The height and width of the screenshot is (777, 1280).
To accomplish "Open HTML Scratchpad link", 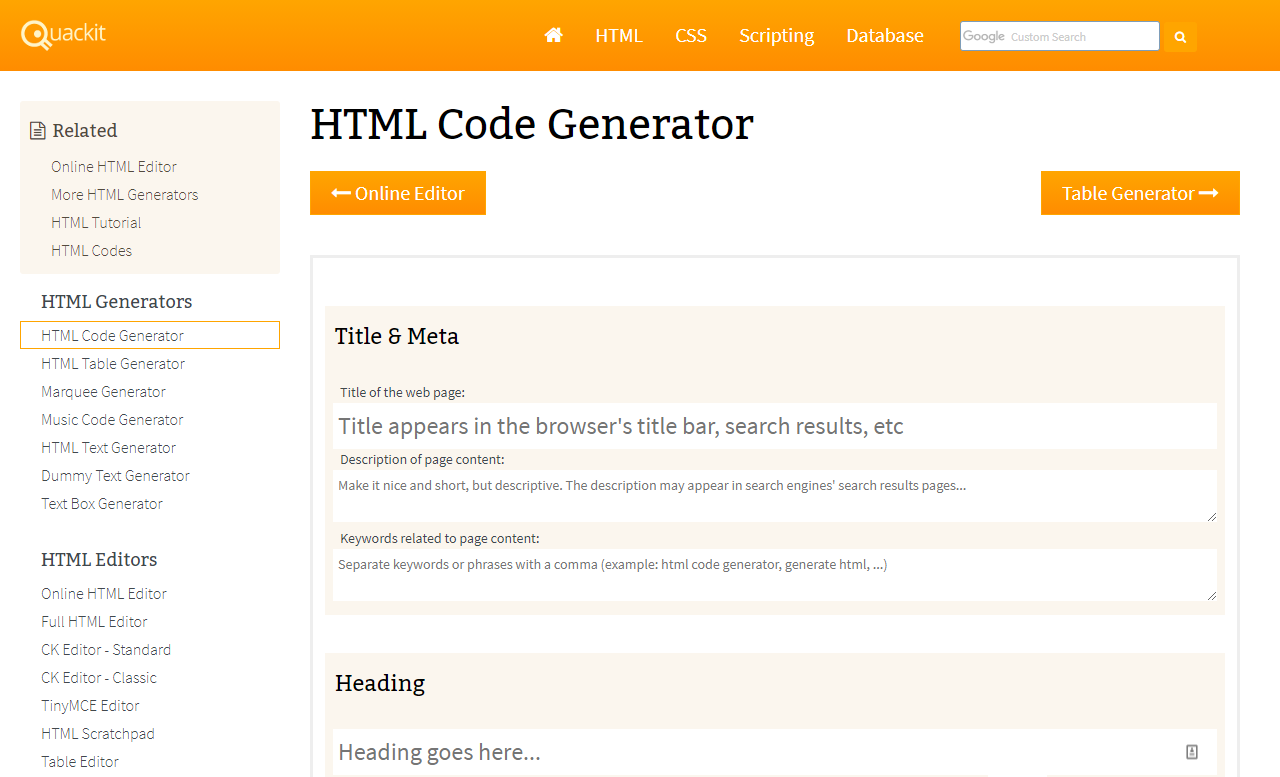I will tap(98, 733).
